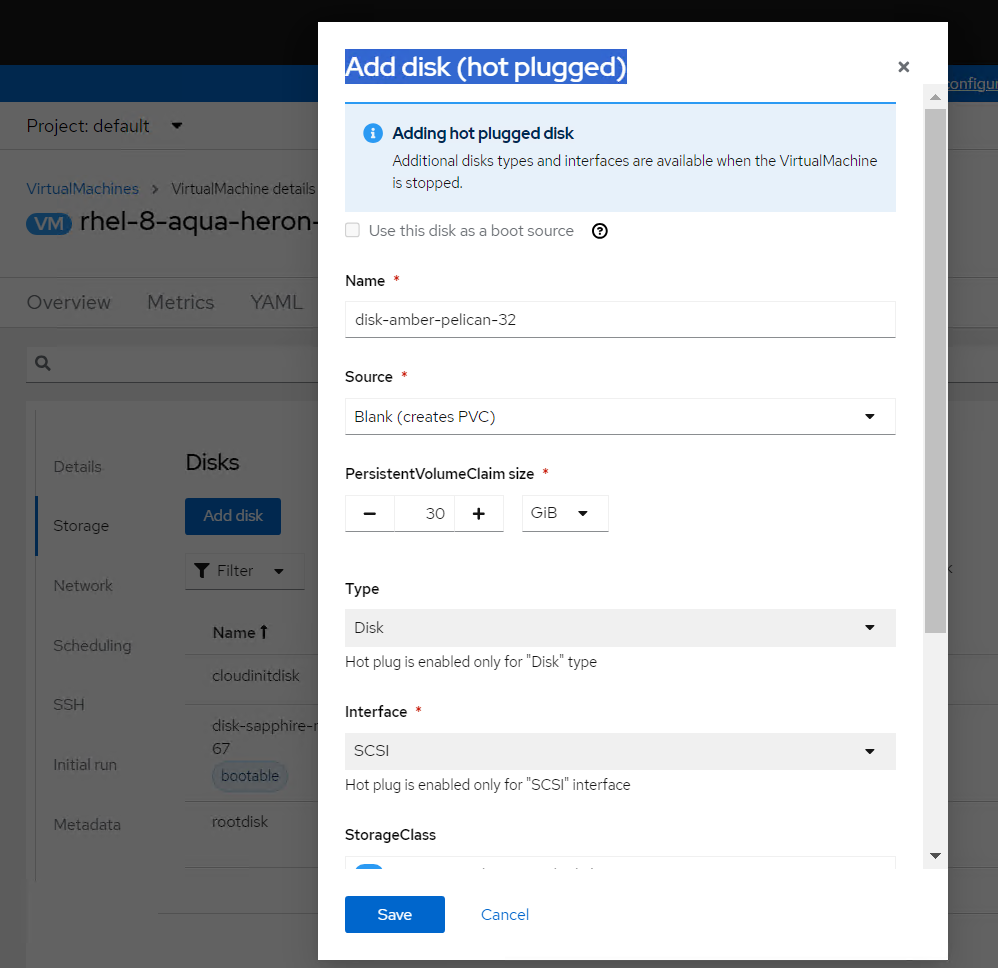The width and height of the screenshot is (998, 968).
Task: Expand the Type dropdown
Action: point(620,628)
